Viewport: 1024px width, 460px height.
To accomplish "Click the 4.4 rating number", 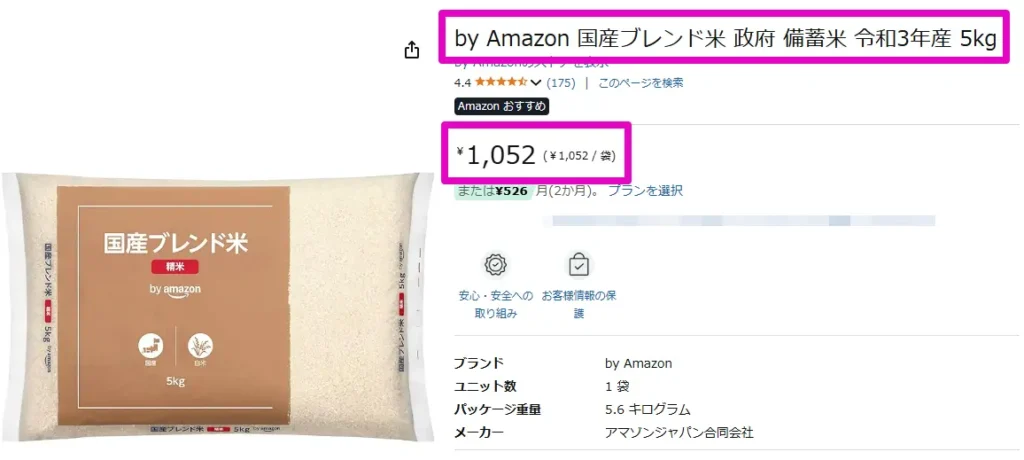I will click(462, 82).
